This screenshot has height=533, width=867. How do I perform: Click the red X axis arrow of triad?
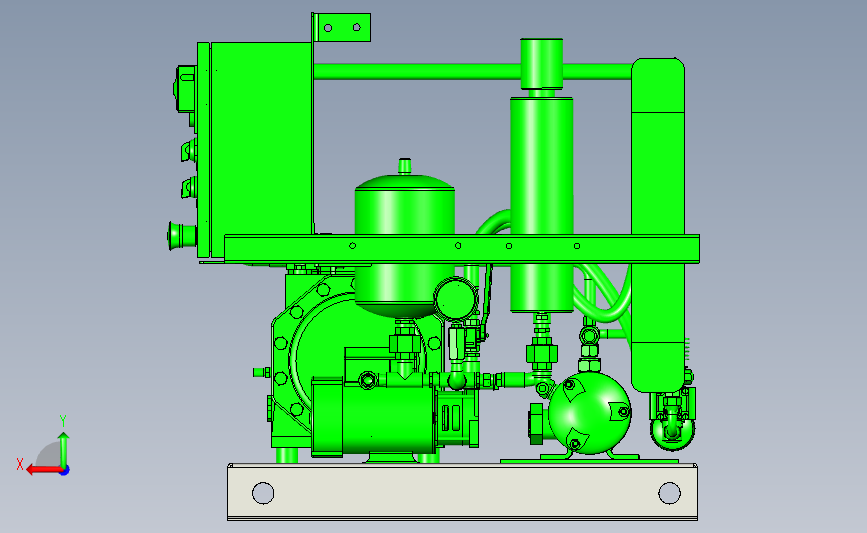click(x=43, y=470)
